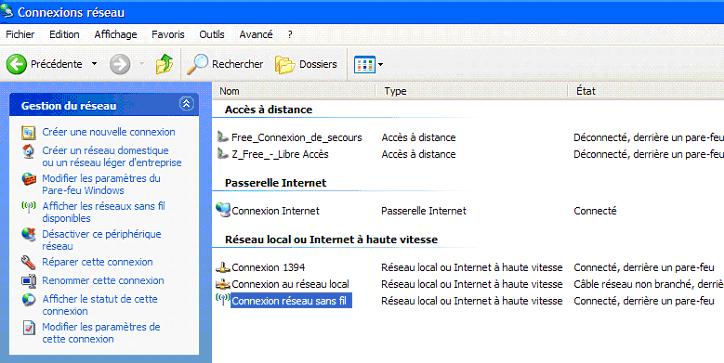Click the grey forward arrow icon

pyautogui.click(x=120, y=64)
